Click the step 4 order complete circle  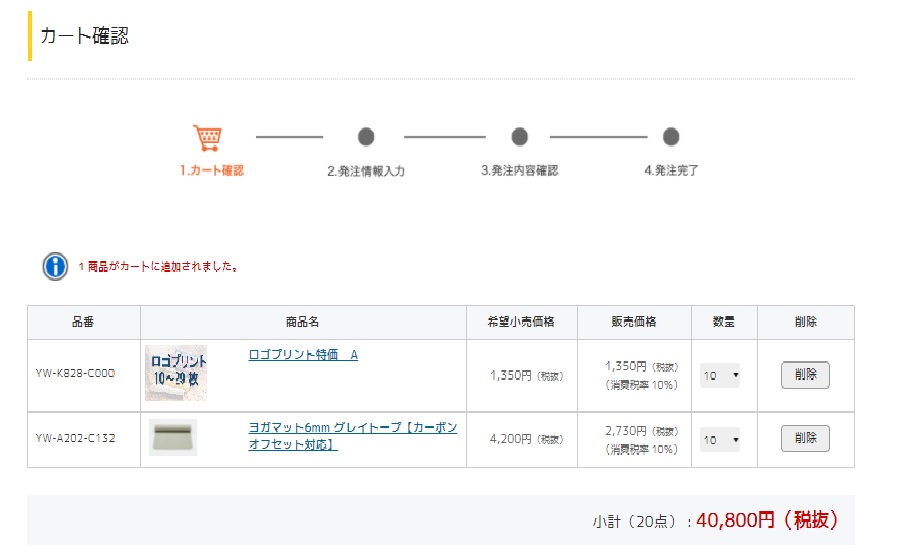671,137
